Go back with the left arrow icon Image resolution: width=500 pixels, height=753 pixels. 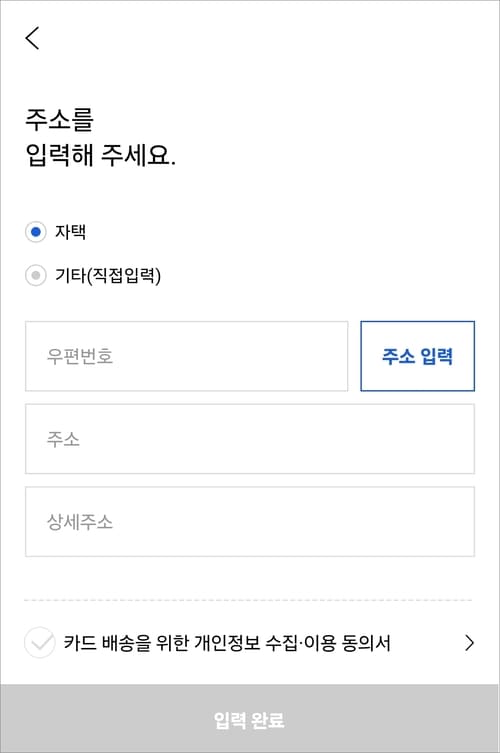coord(32,38)
